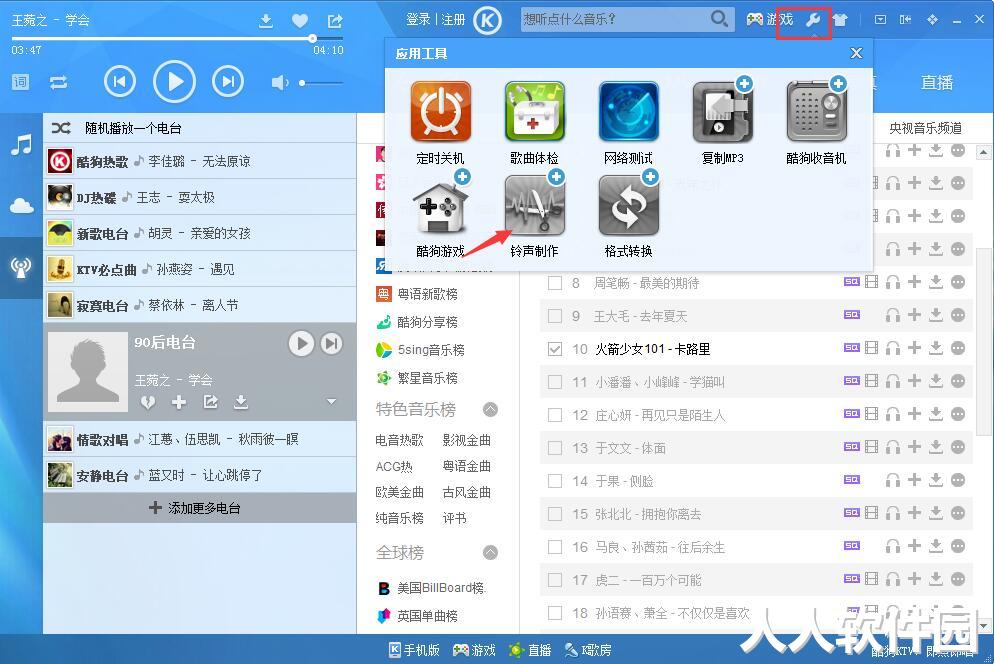This screenshot has width=994, height=664.
Task: Open the 粤语新歌榜 chart
Action: [x=417, y=294]
